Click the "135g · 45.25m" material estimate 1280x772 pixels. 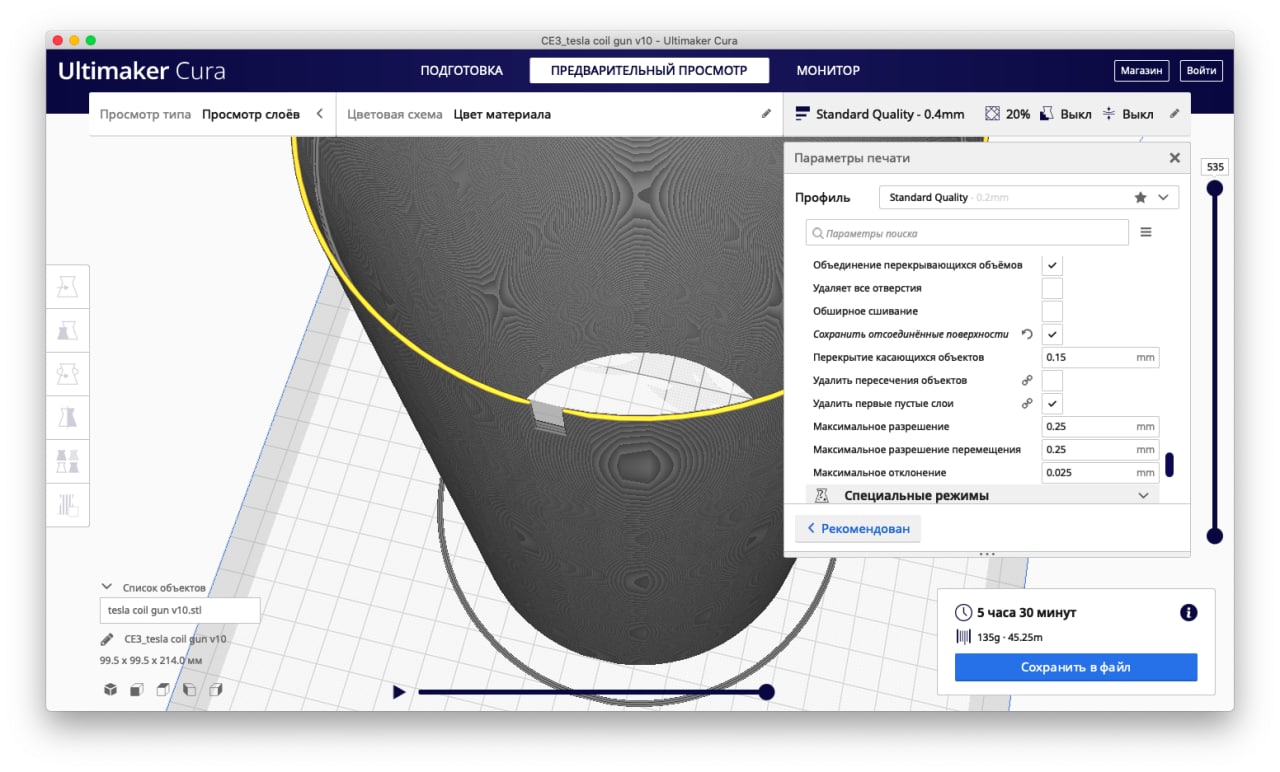(1010, 637)
